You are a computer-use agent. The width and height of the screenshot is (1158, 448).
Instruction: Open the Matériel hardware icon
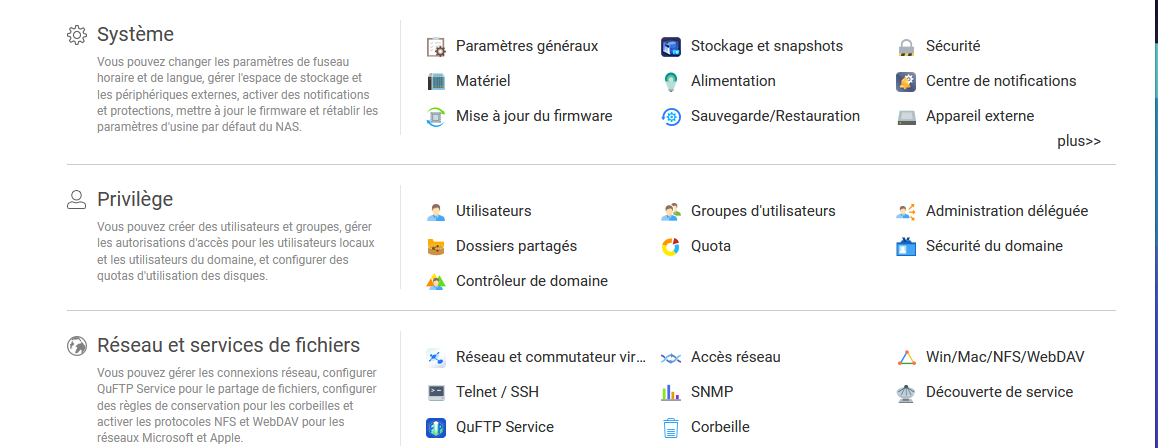tap(436, 81)
